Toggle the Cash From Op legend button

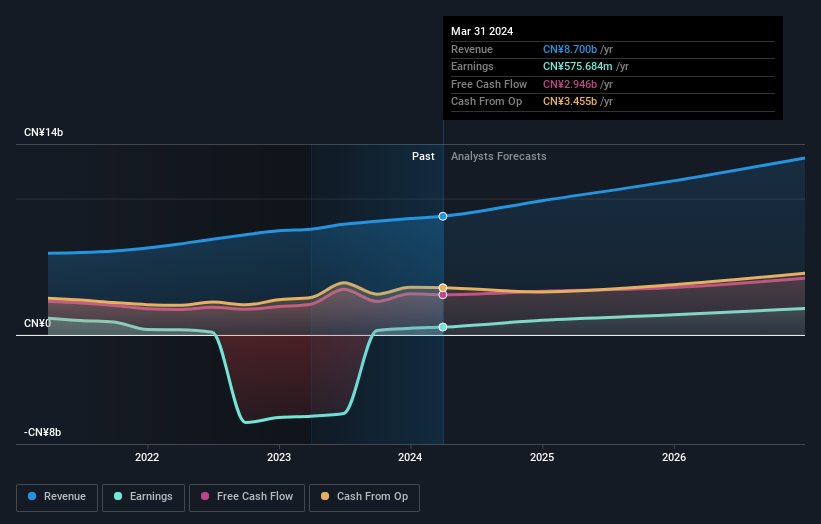pyautogui.click(x=364, y=497)
